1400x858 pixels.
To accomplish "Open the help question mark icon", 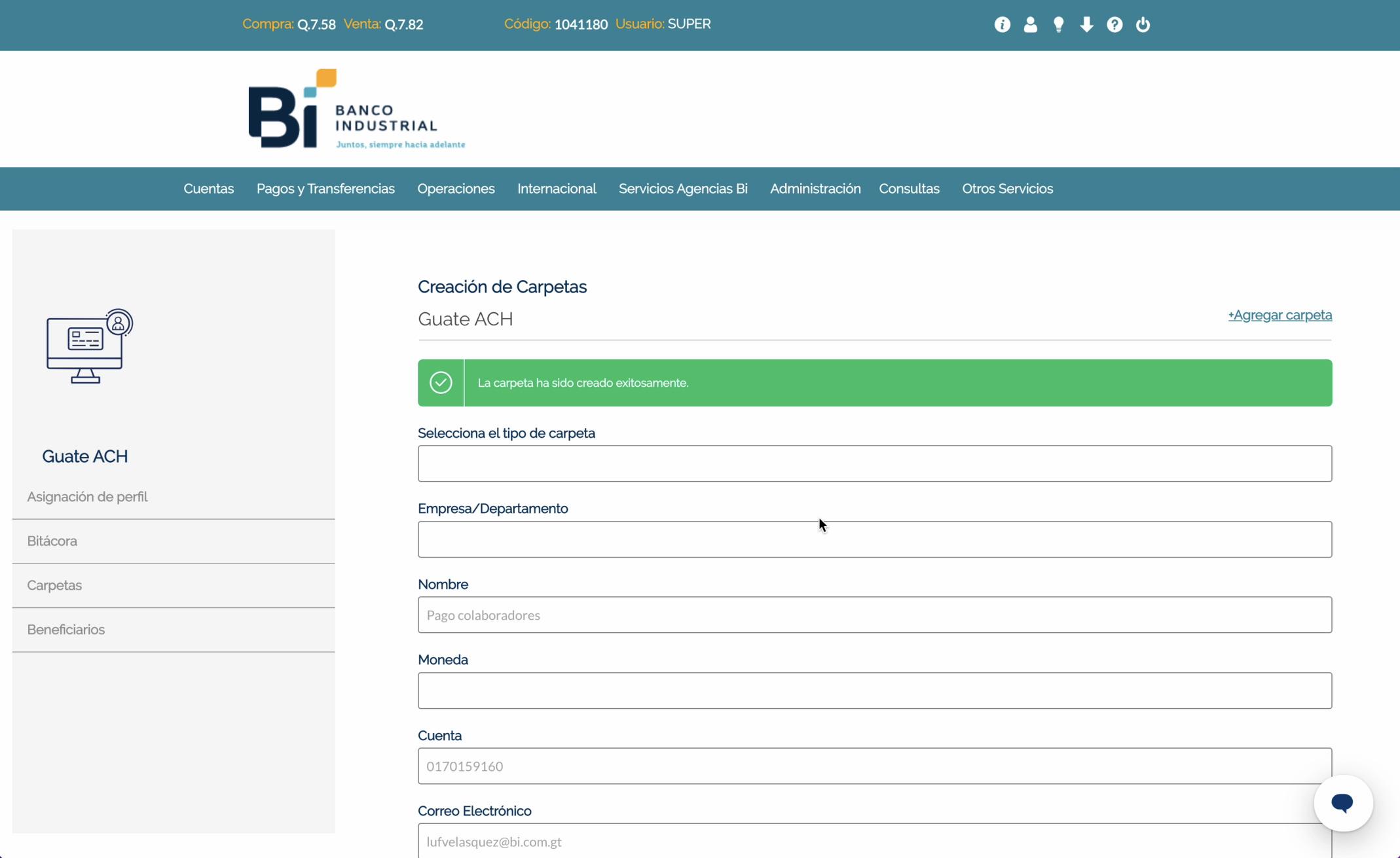I will point(1114,25).
